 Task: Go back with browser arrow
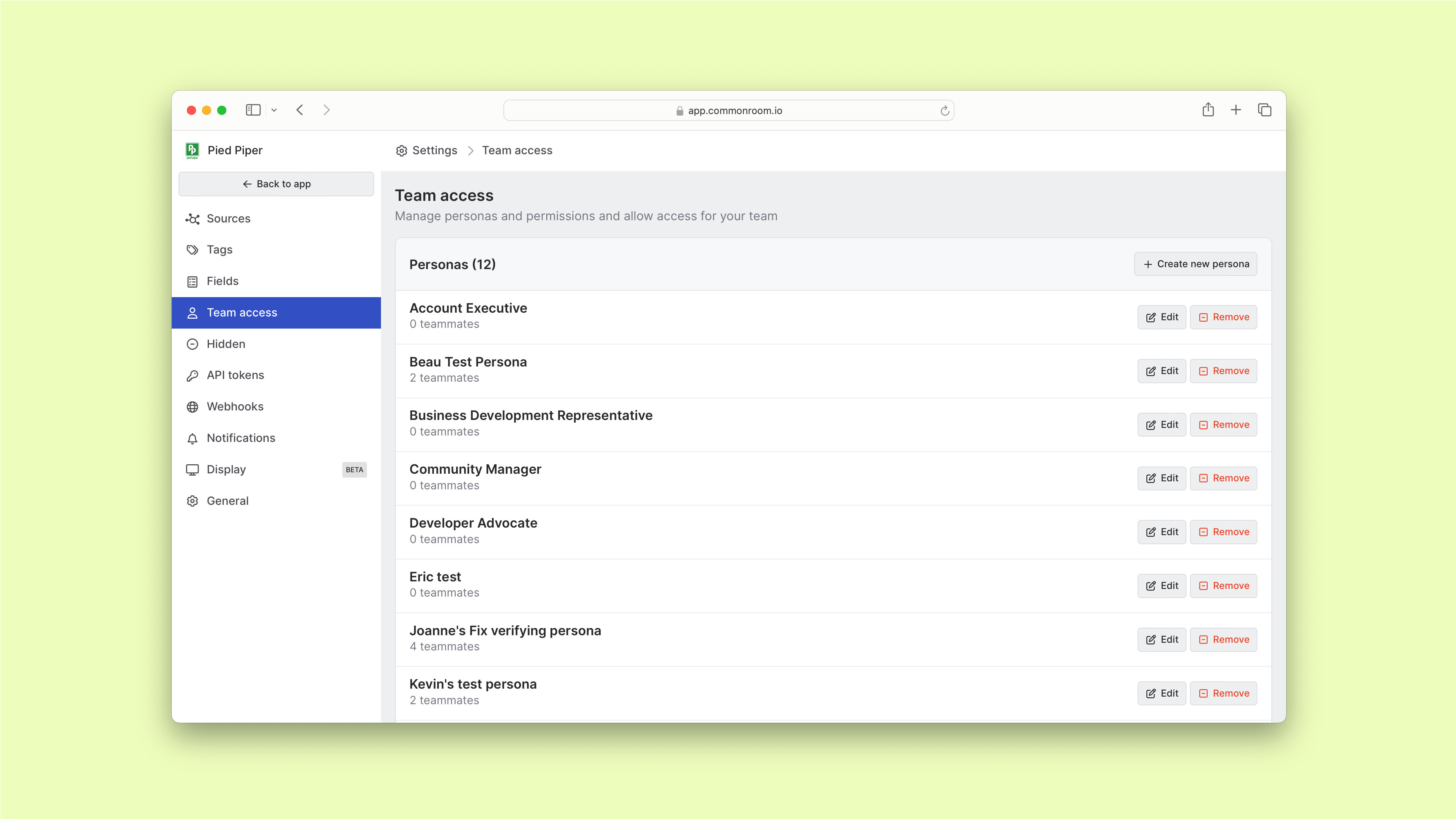300,110
